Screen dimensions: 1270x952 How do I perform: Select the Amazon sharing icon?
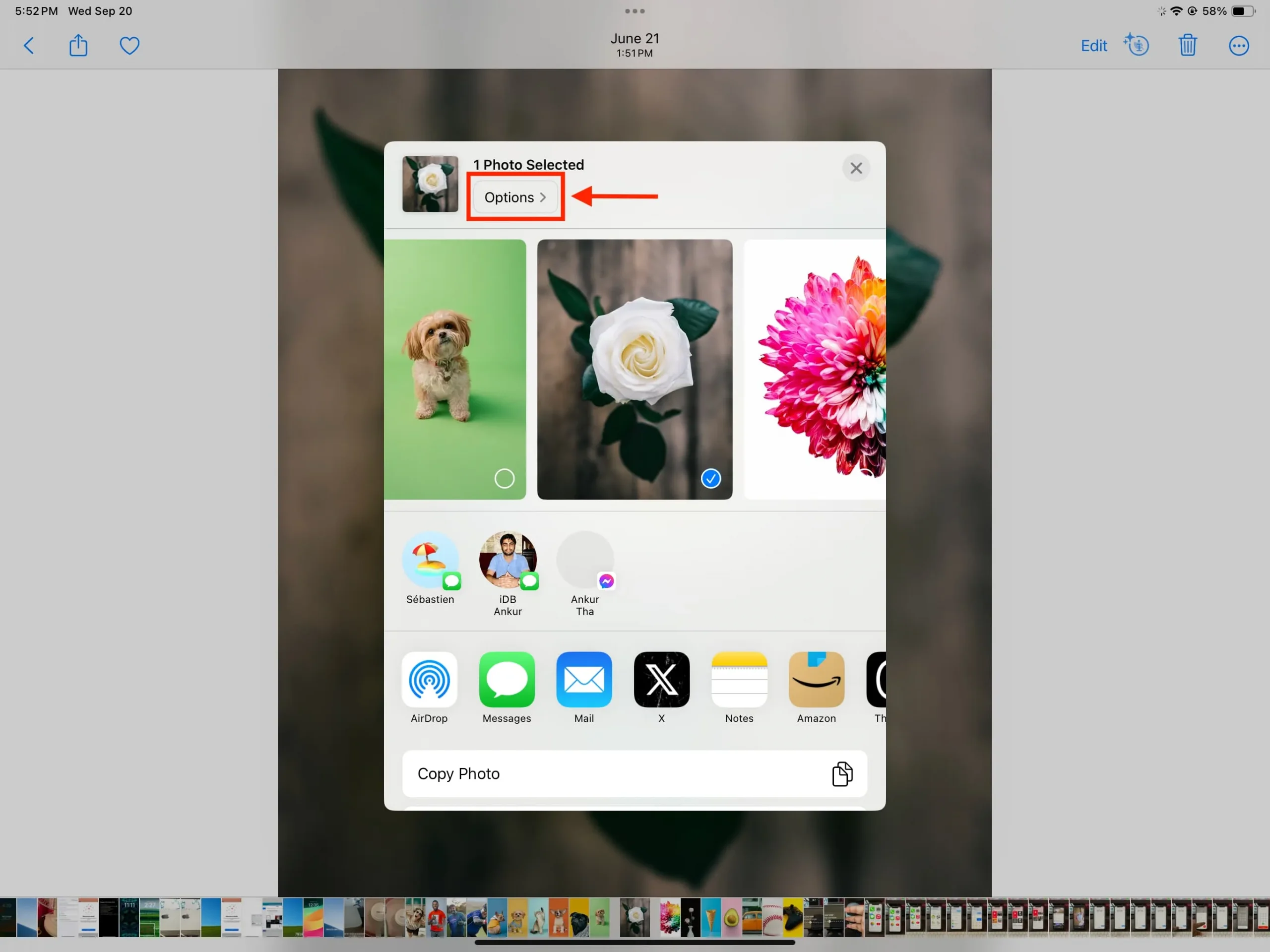click(816, 679)
